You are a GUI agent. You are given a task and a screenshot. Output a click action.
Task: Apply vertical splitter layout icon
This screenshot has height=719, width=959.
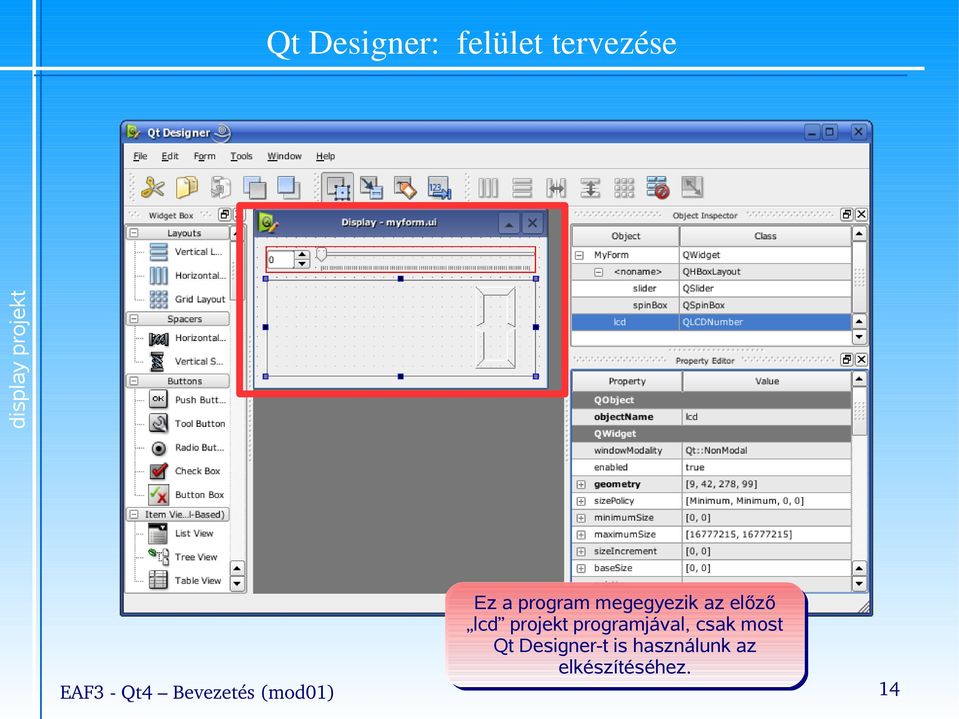[x=590, y=188]
